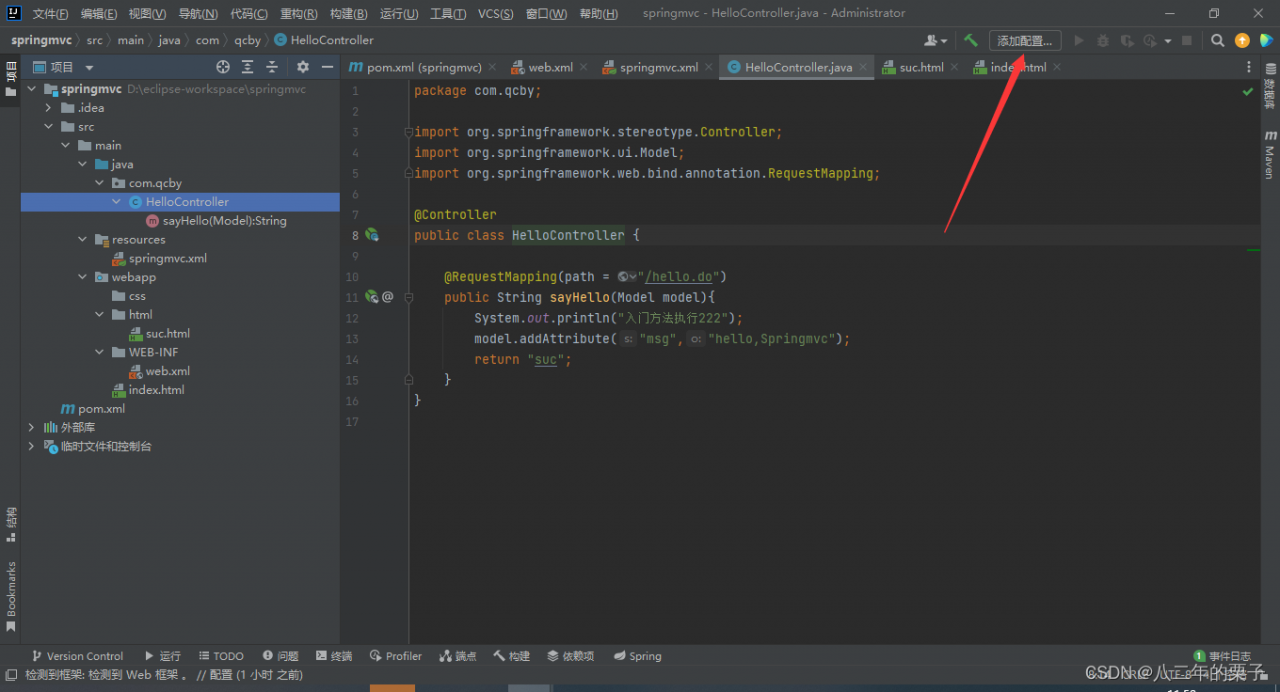
Task: Collapse the webapp folder in project tree
Action: click(x=84, y=277)
